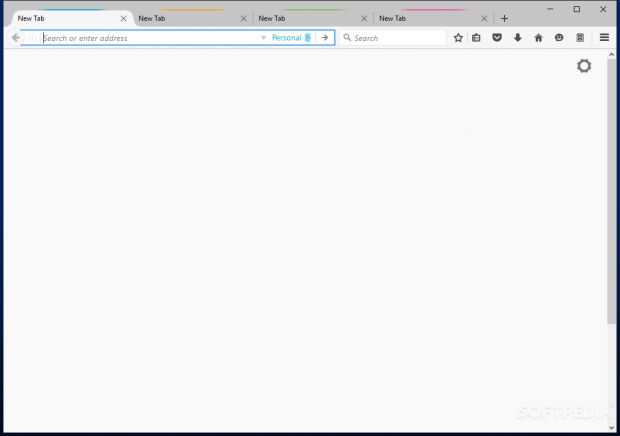This screenshot has height=436, width=620.
Task: Open a new tab with plus button
Action: pos(504,18)
